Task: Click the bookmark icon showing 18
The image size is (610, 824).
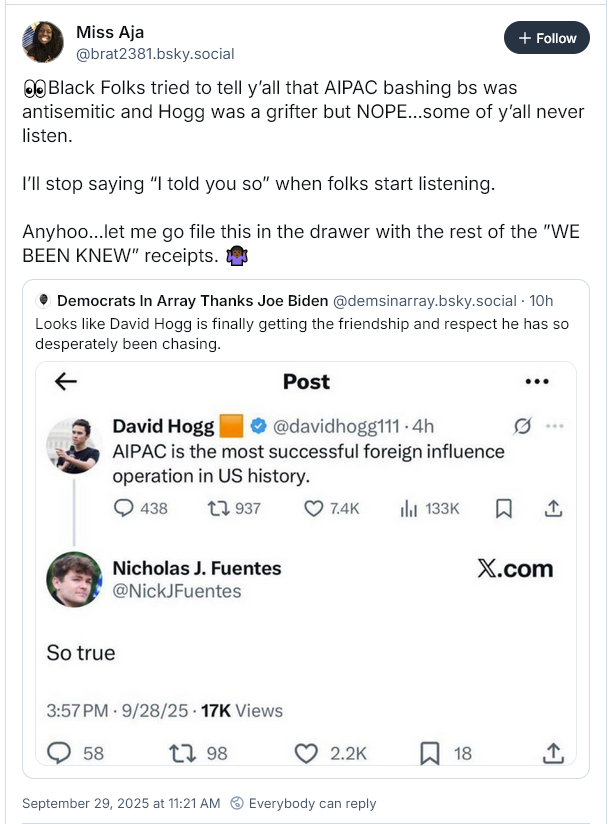Action: [x=430, y=753]
